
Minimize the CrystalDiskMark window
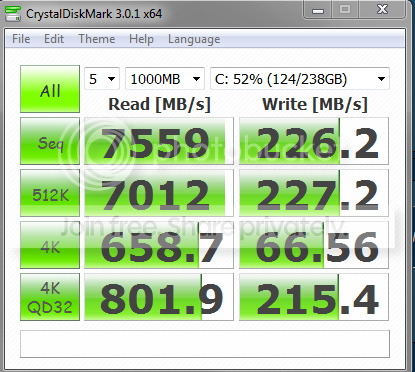pos(318,10)
